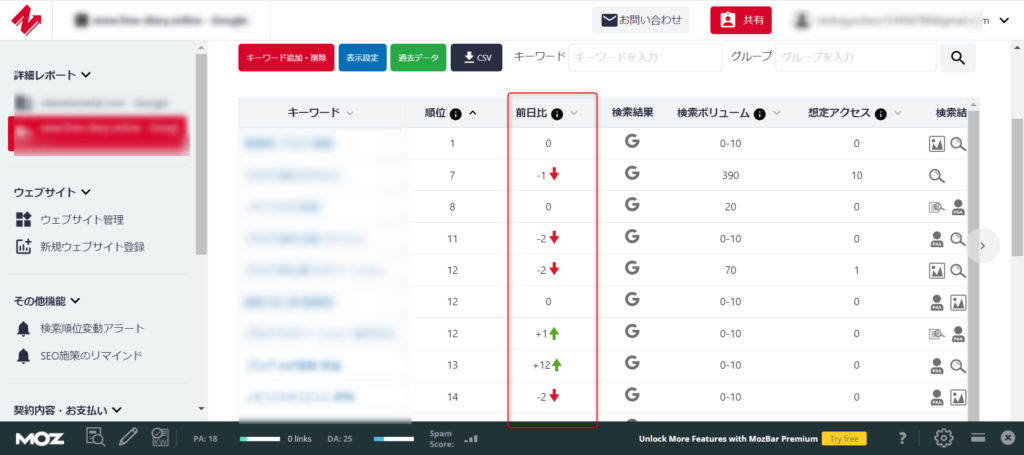Click the 20 search volume cell
1024x455 pixels.
(x=729, y=207)
